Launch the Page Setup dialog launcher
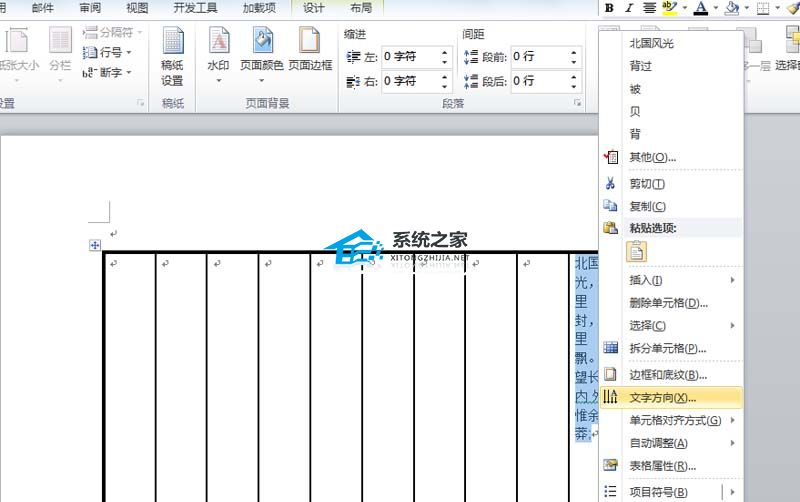Viewport: 800px width, 502px height. (140, 103)
